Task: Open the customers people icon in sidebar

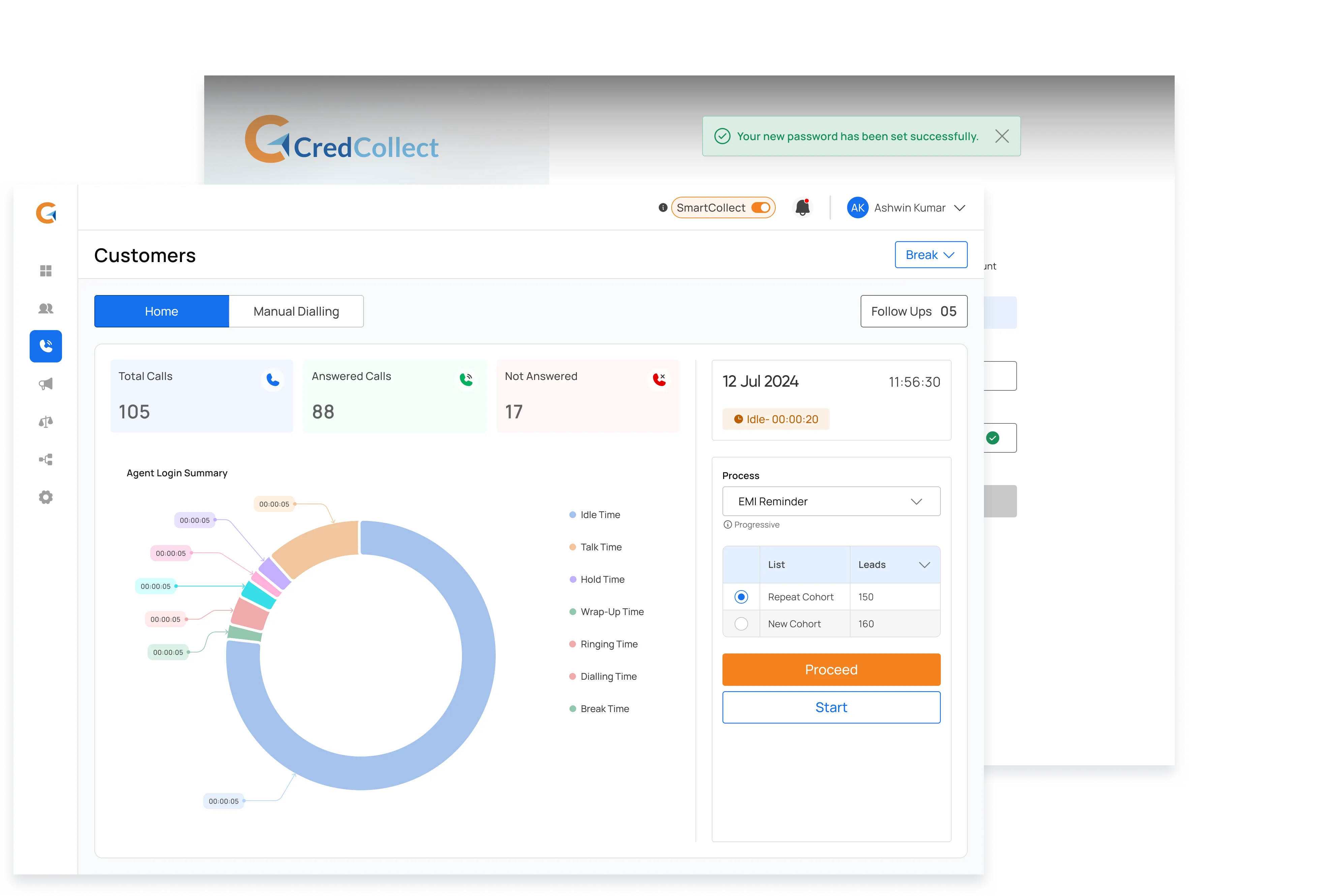Action: [x=46, y=309]
